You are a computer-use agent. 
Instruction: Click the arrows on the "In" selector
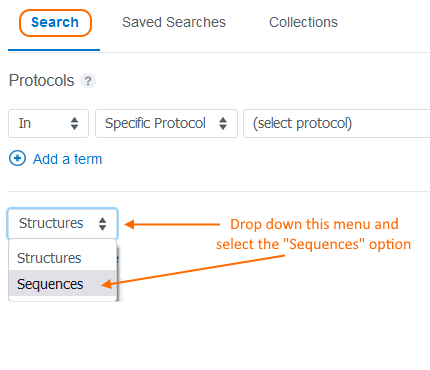tap(74, 123)
